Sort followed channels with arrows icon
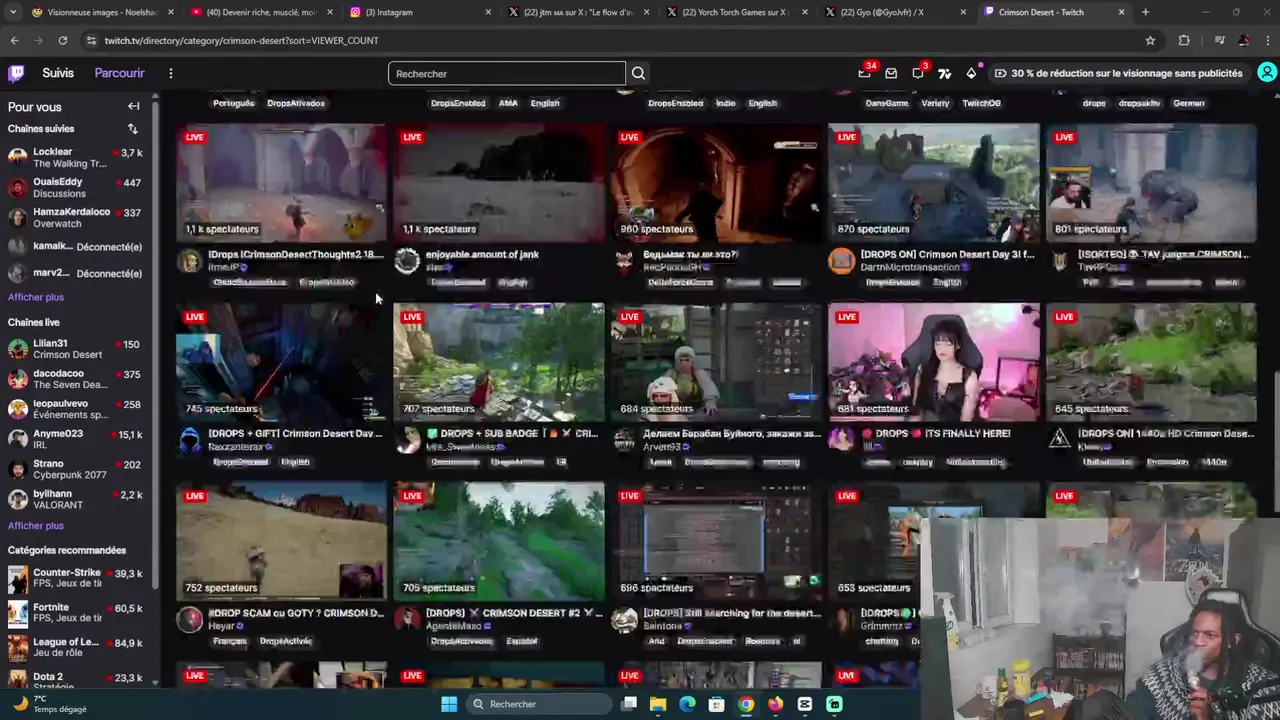 point(132,129)
